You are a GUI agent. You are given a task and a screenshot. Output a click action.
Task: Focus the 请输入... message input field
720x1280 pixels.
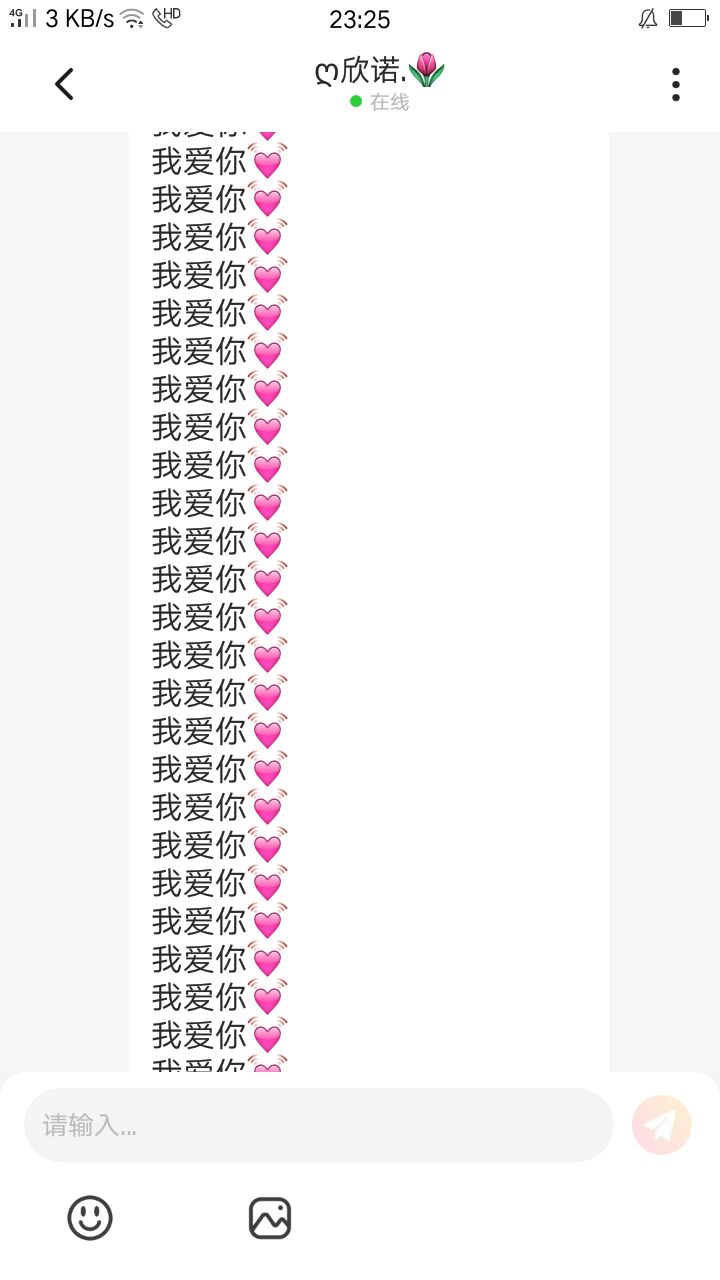pos(319,1125)
